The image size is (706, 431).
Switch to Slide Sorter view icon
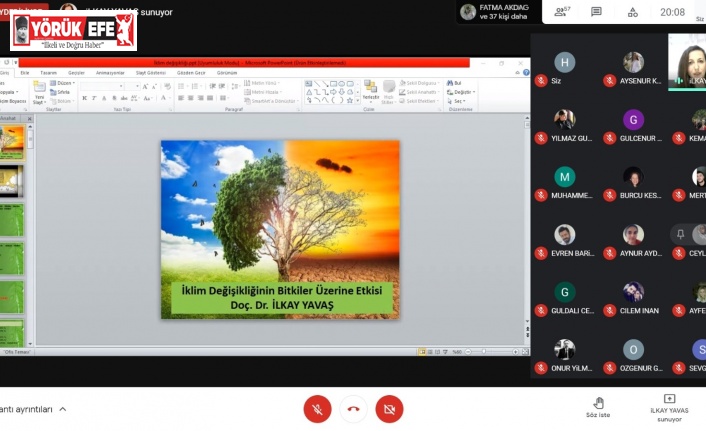coord(430,352)
